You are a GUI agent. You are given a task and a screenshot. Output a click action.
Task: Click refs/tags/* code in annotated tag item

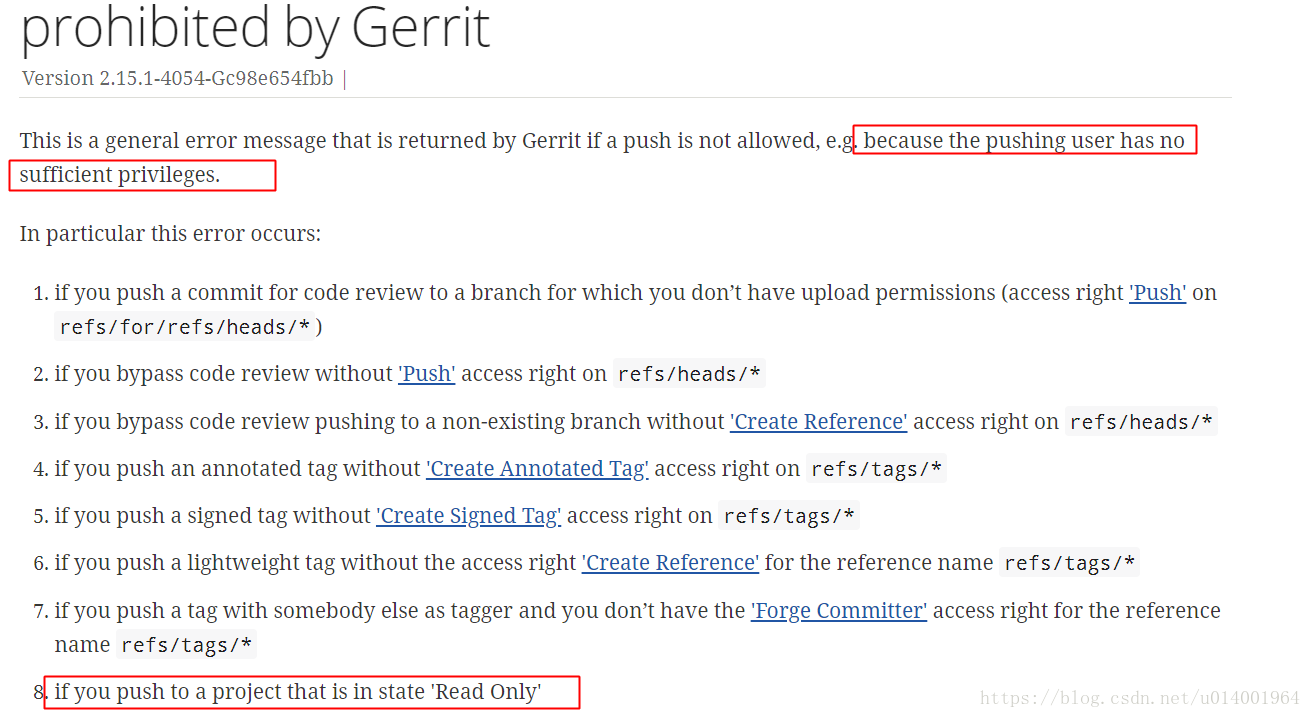(x=876, y=469)
